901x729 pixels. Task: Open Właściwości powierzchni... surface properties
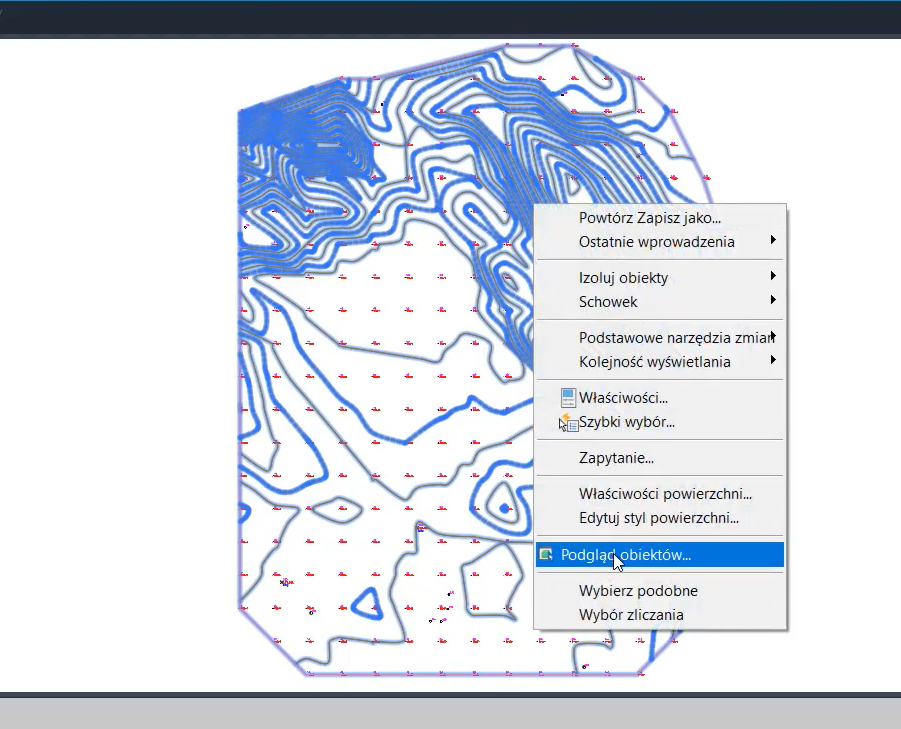[x=665, y=493]
